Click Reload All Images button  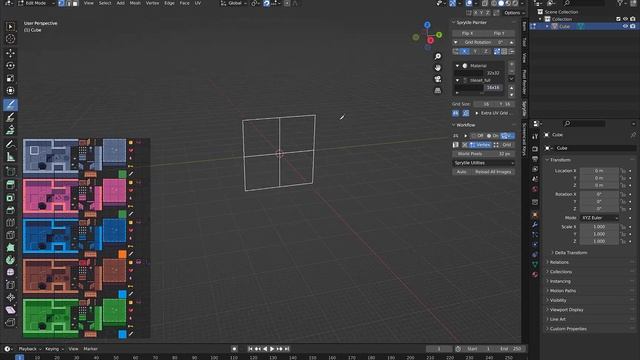pyautogui.click(x=493, y=172)
